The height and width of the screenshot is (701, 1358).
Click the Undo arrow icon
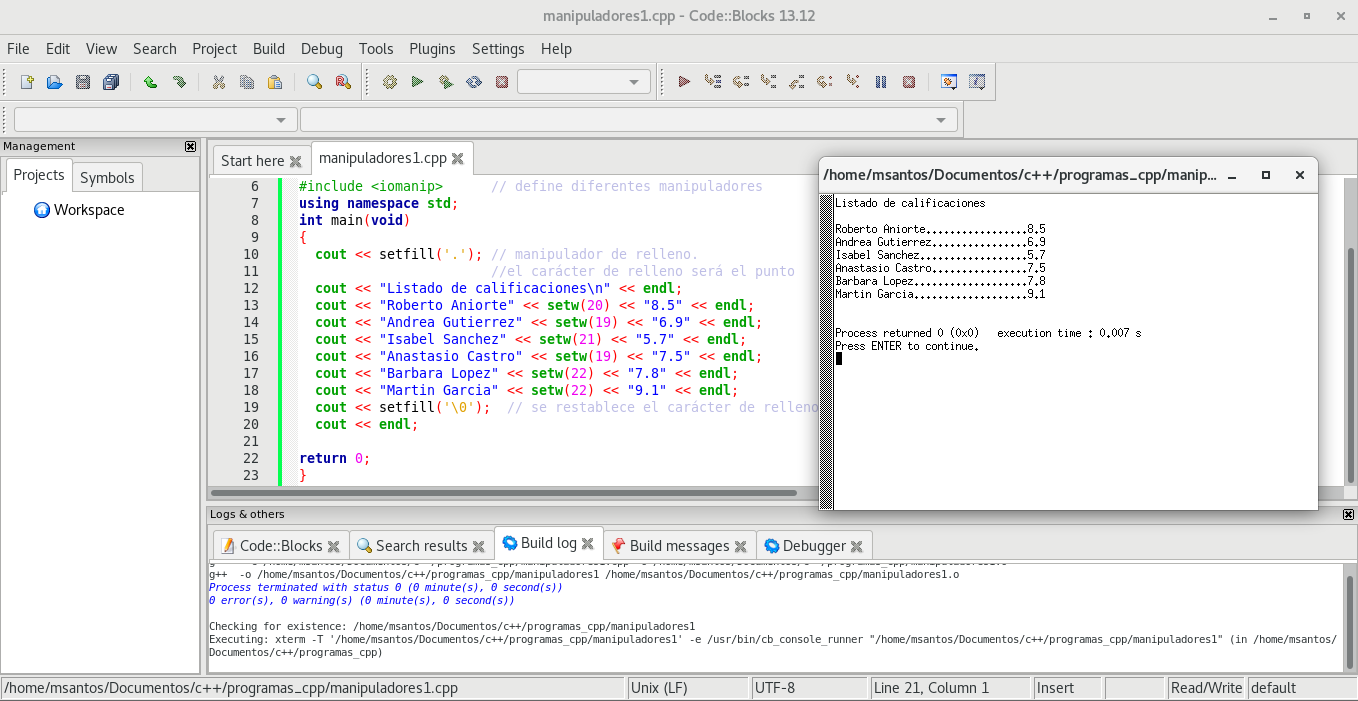pyautogui.click(x=150, y=82)
